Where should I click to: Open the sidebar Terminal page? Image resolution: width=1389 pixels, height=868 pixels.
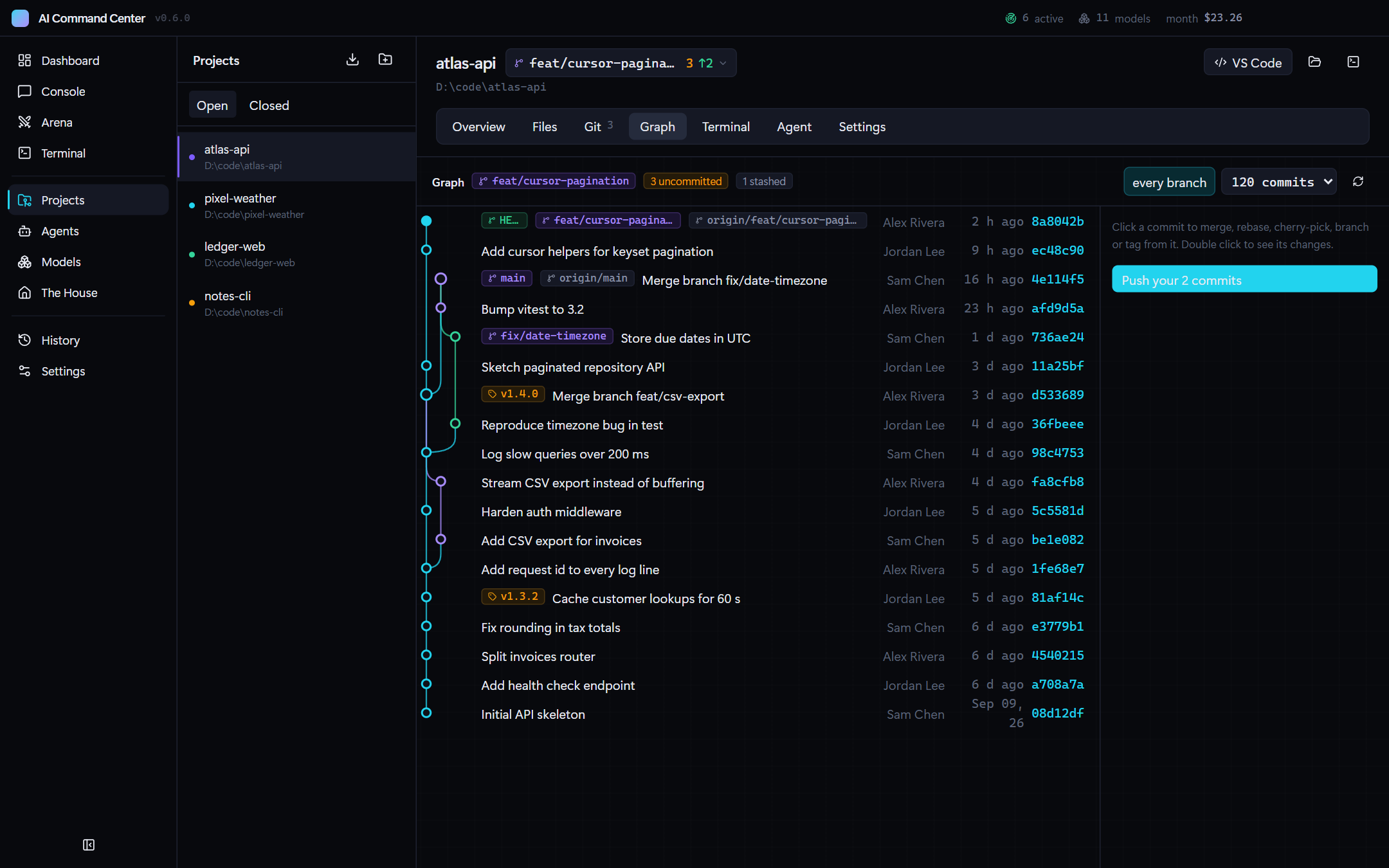89,153
